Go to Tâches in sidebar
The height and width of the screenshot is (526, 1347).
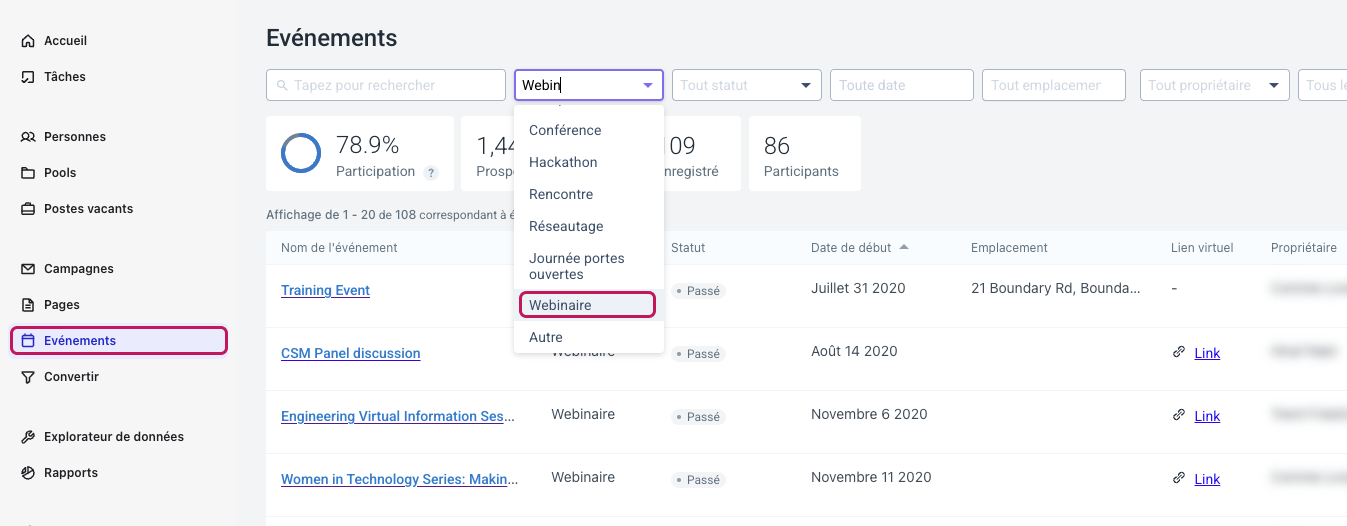click(65, 77)
